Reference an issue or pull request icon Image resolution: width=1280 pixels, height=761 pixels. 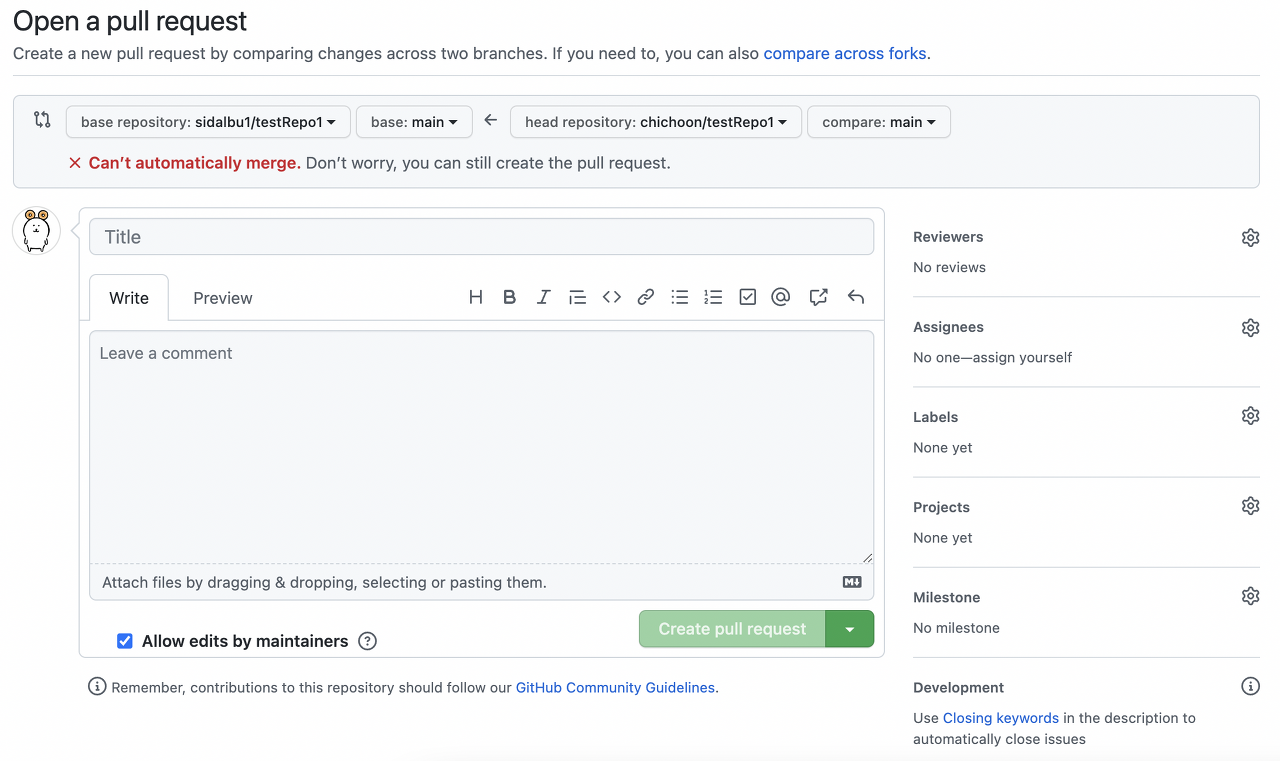pyautogui.click(x=819, y=297)
